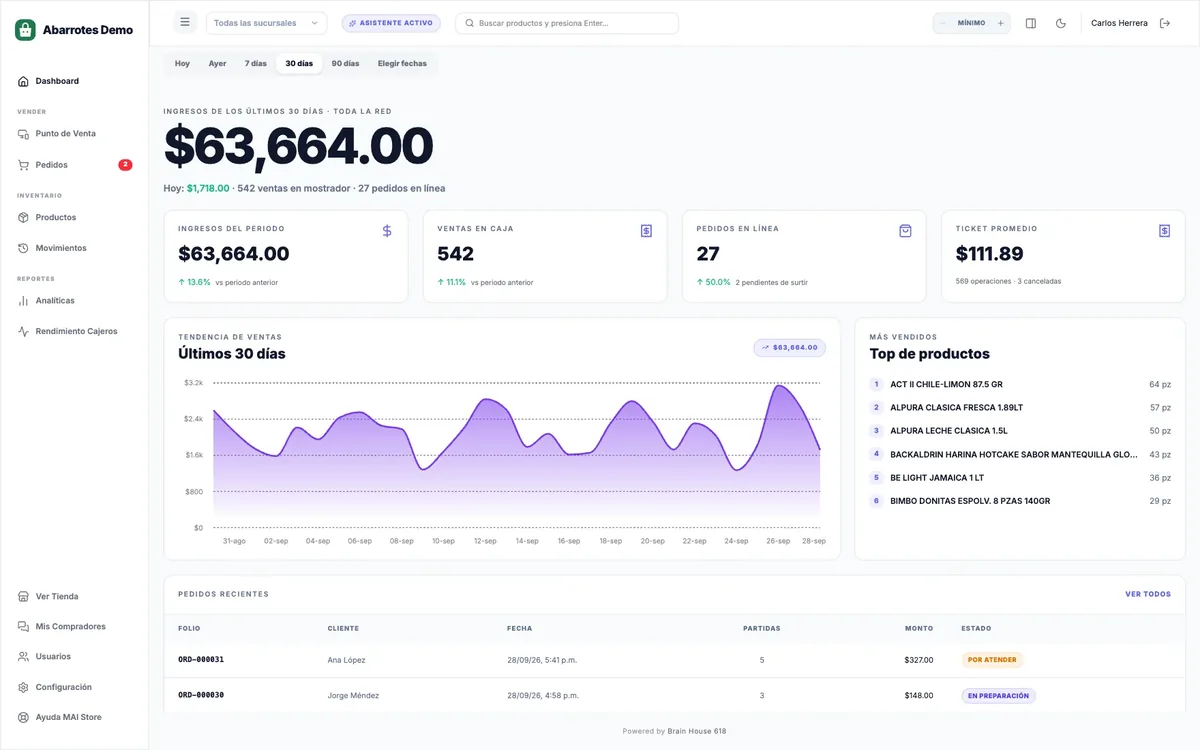Select the 7 días range tab

pyautogui.click(x=256, y=63)
